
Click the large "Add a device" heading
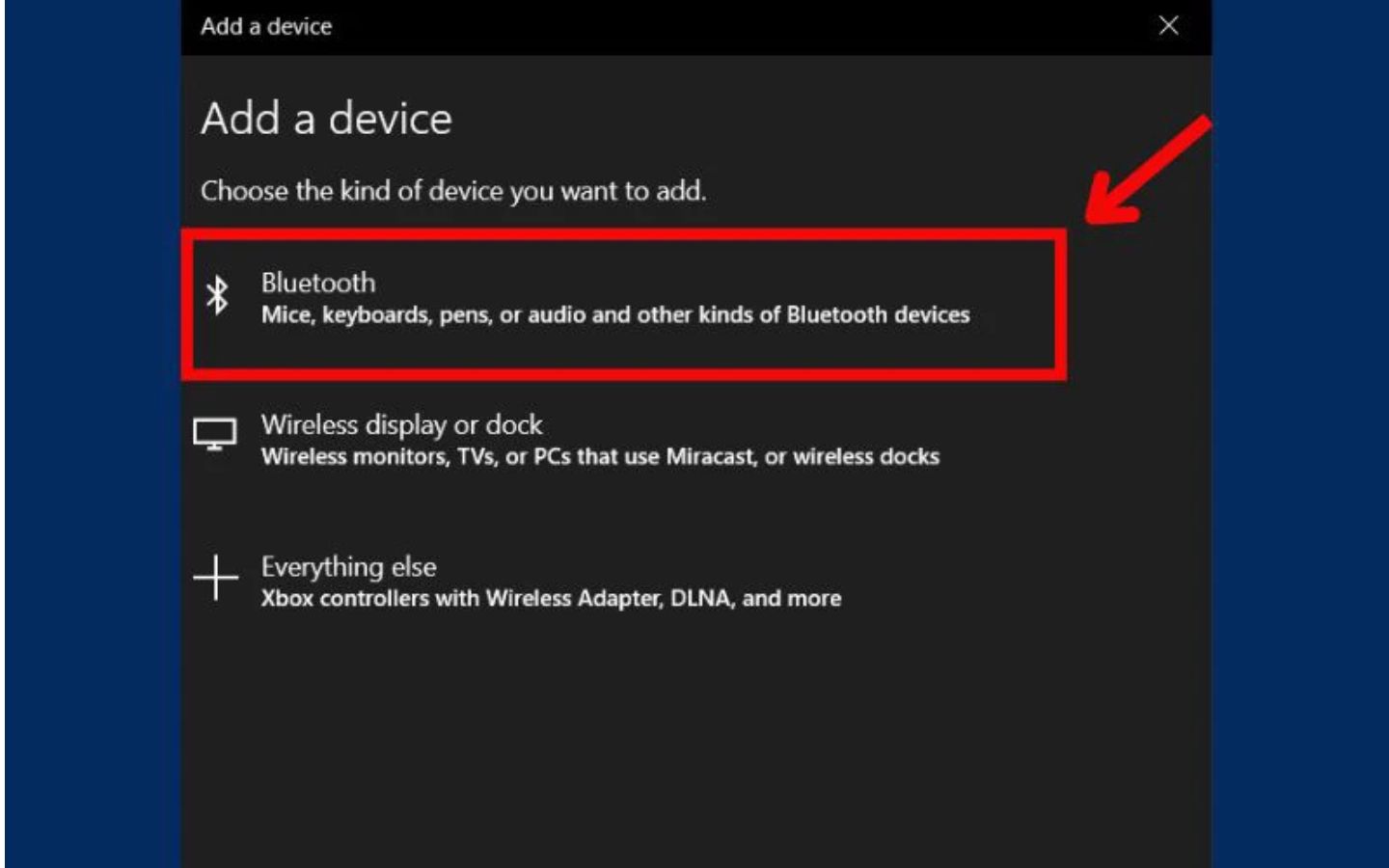[x=326, y=119]
